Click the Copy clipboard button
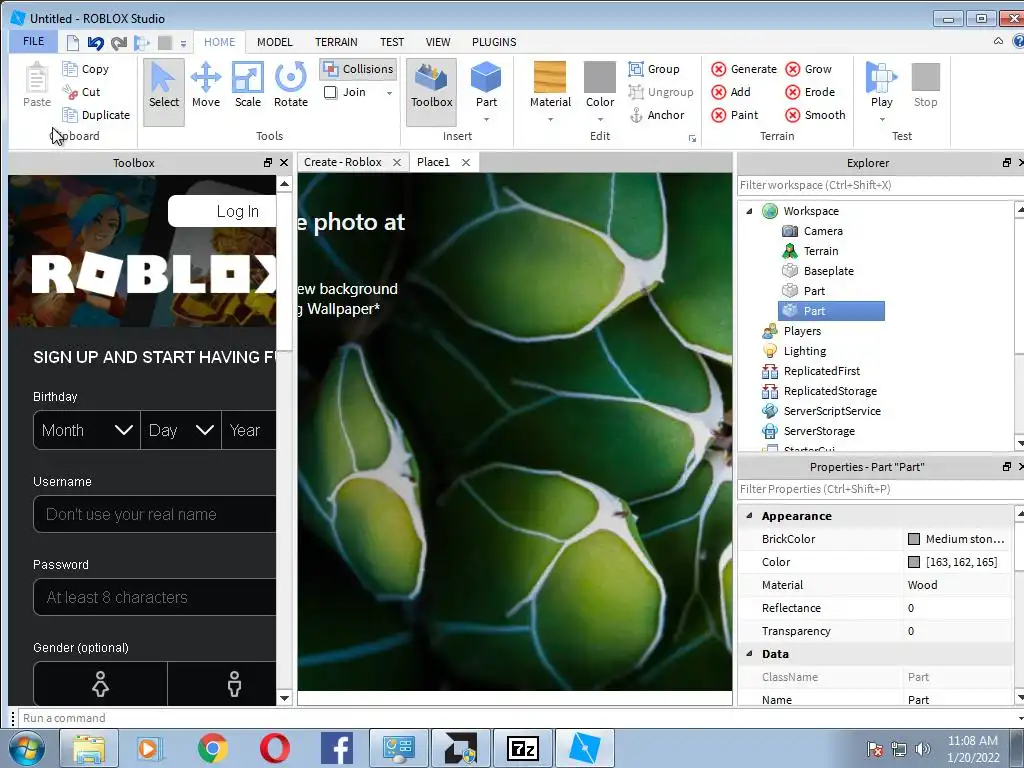This screenshot has height=768, width=1024. tap(86, 69)
